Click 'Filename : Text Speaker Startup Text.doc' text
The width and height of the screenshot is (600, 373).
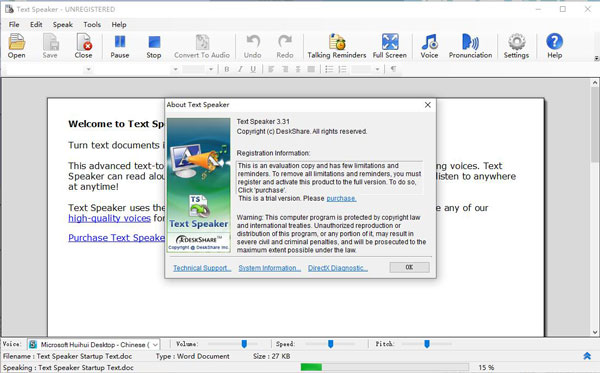click(67, 356)
